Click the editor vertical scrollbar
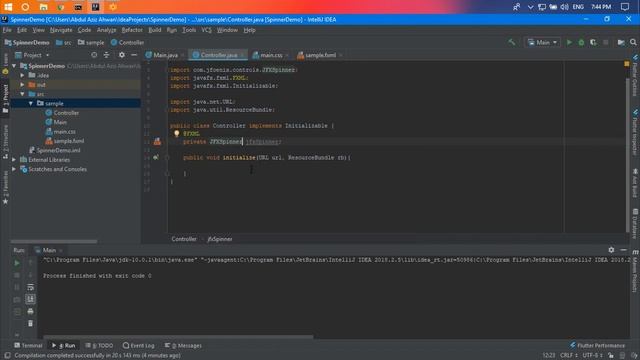The width and height of the screenshot is (640, 360). (627, 155)
